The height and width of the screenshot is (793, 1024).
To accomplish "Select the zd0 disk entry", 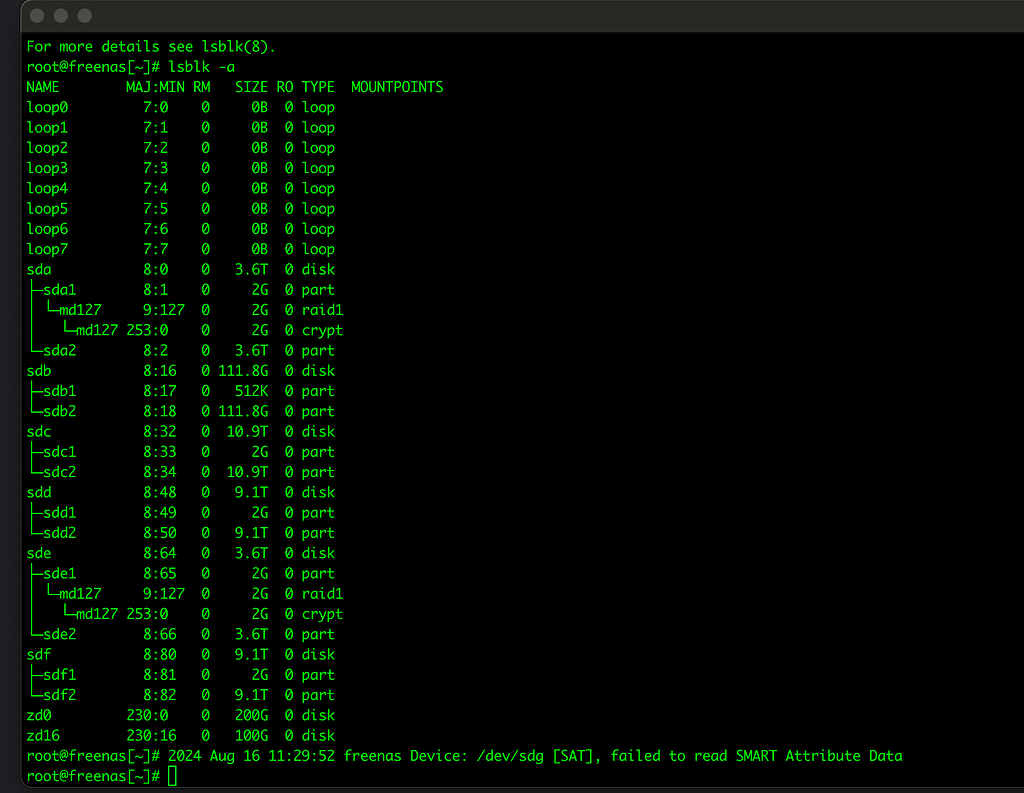I will coord(38,715).
